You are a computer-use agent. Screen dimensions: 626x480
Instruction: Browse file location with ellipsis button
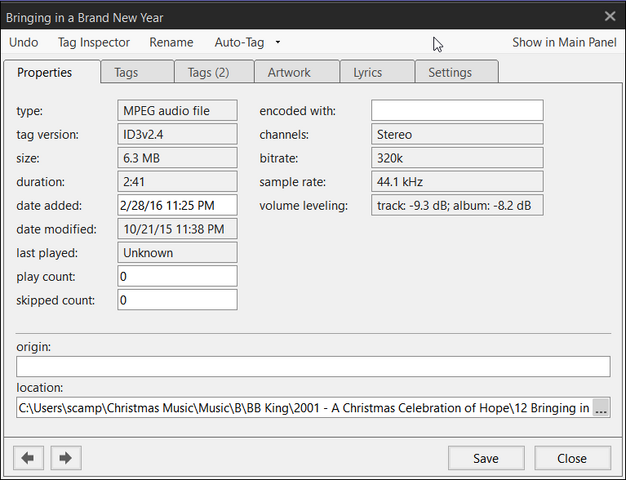[x=601, y=408]
